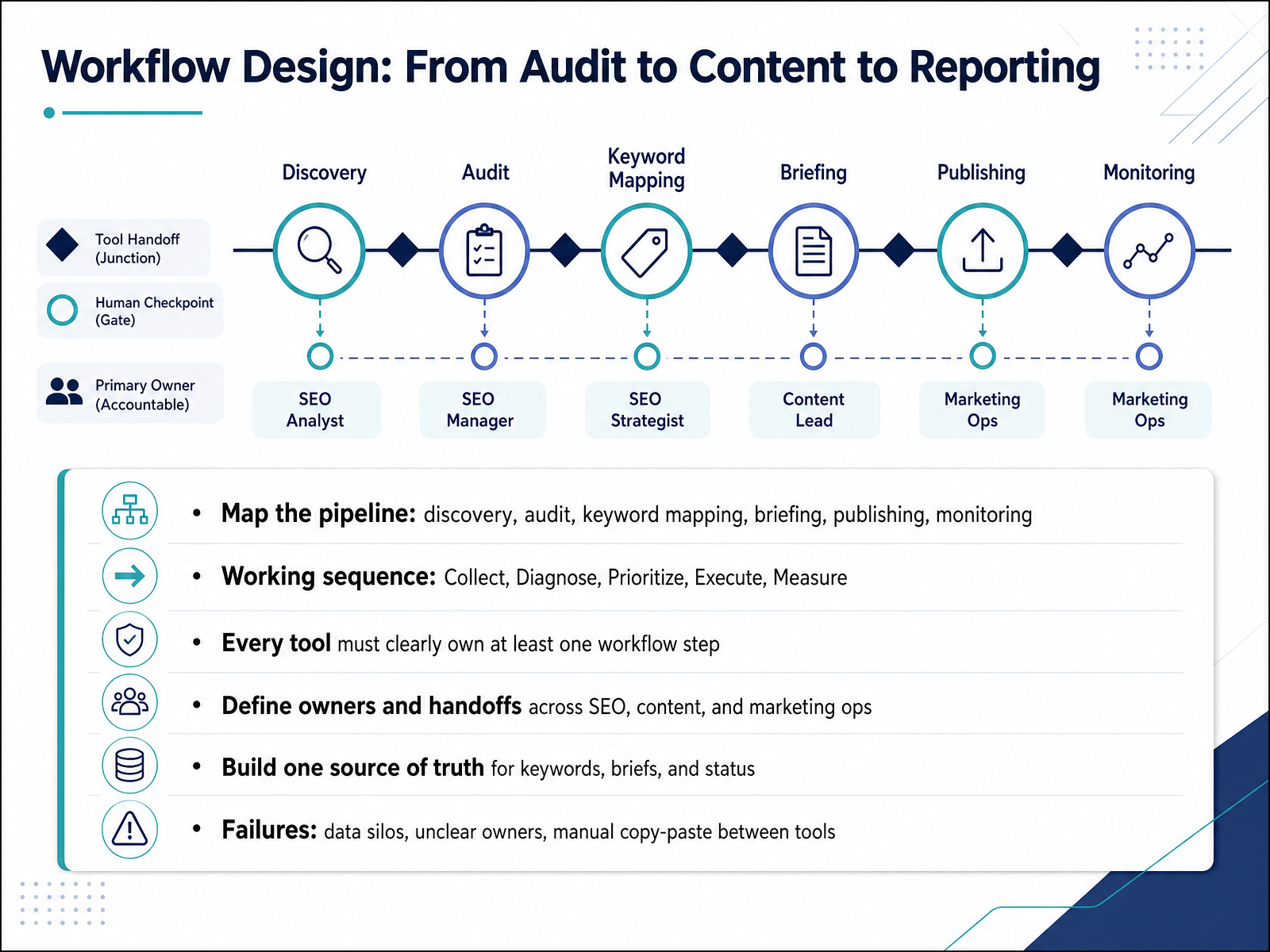Select the SEO Analyst owner box
1270x952 pixels.
coord(316,410)
